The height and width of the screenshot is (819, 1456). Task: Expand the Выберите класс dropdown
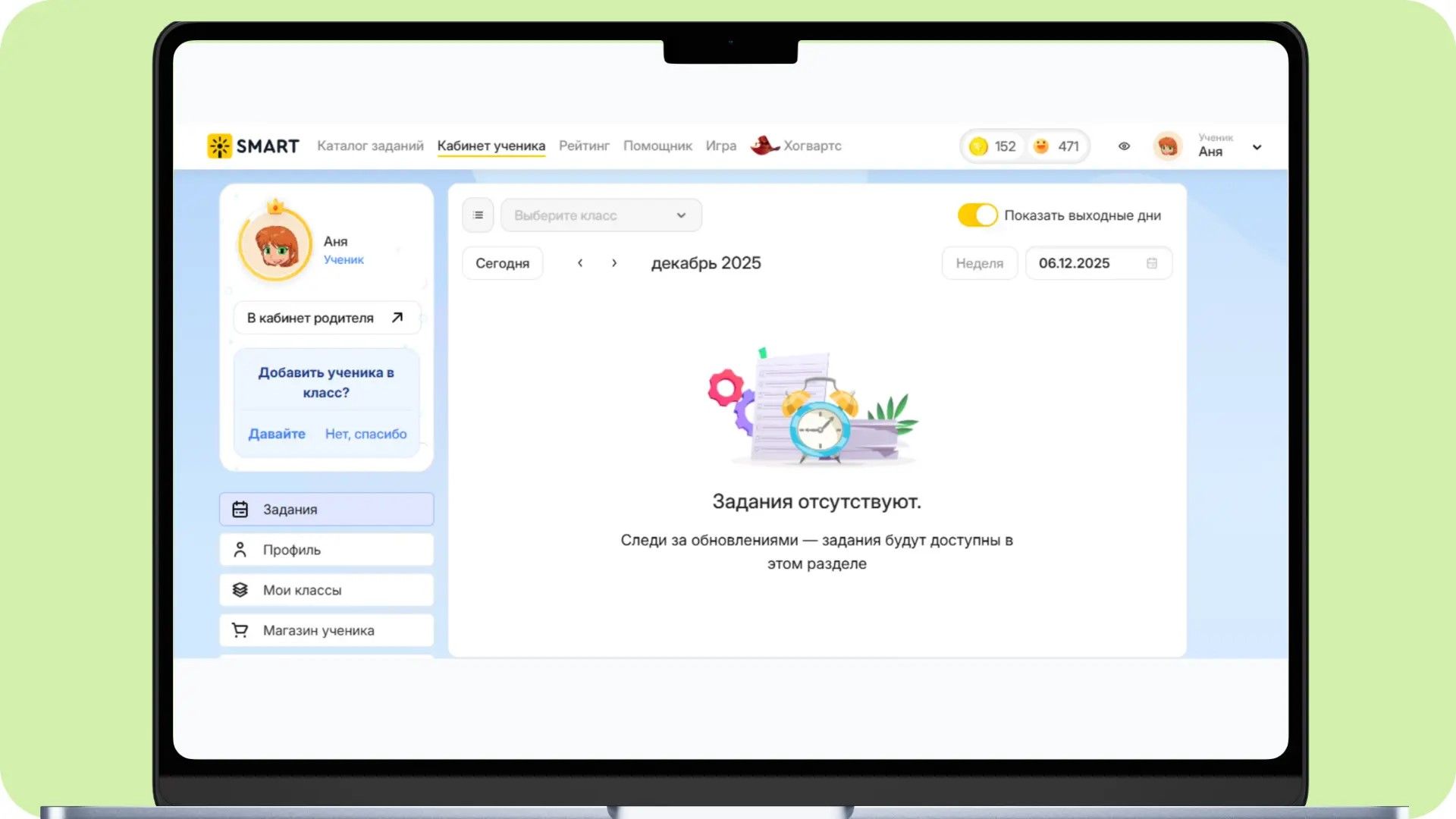(x=601, y=215)
